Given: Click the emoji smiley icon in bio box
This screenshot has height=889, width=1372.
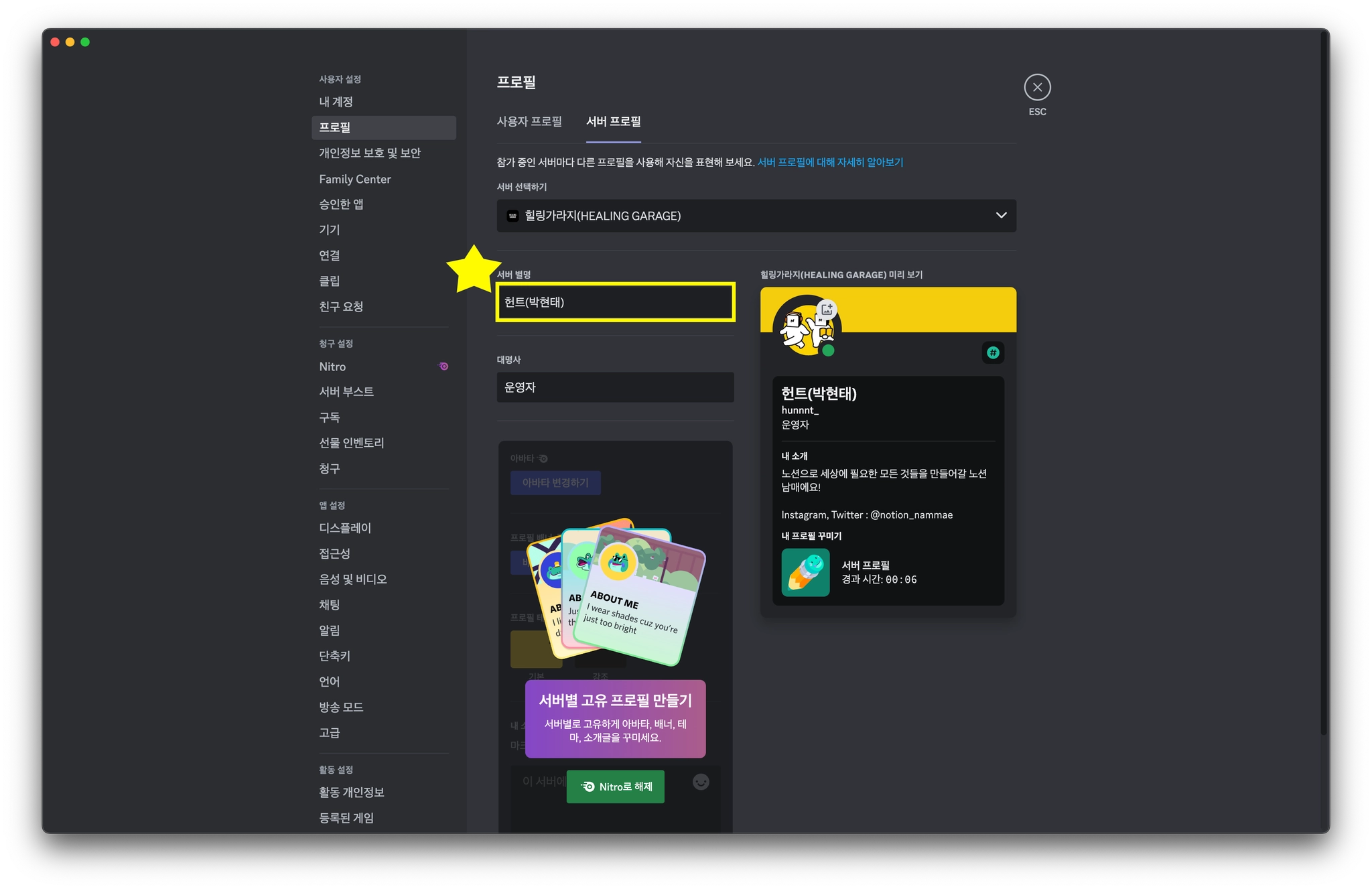Looking at the screenshot, I should coord(701,782).
